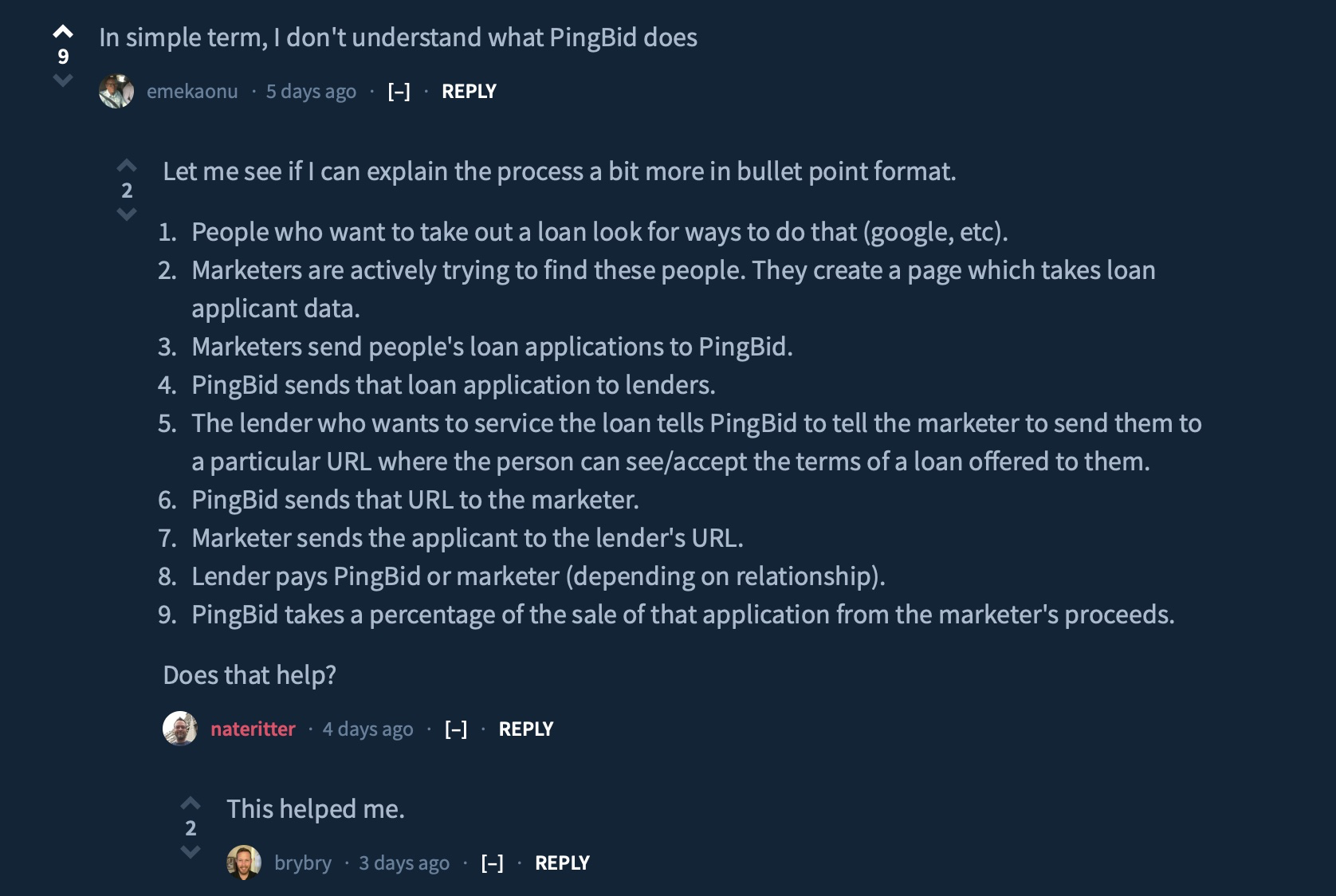The width and height of the screenshot is (1336, 896).
Task: Reply to brybry's comment
Action: (x=562, y=863)
